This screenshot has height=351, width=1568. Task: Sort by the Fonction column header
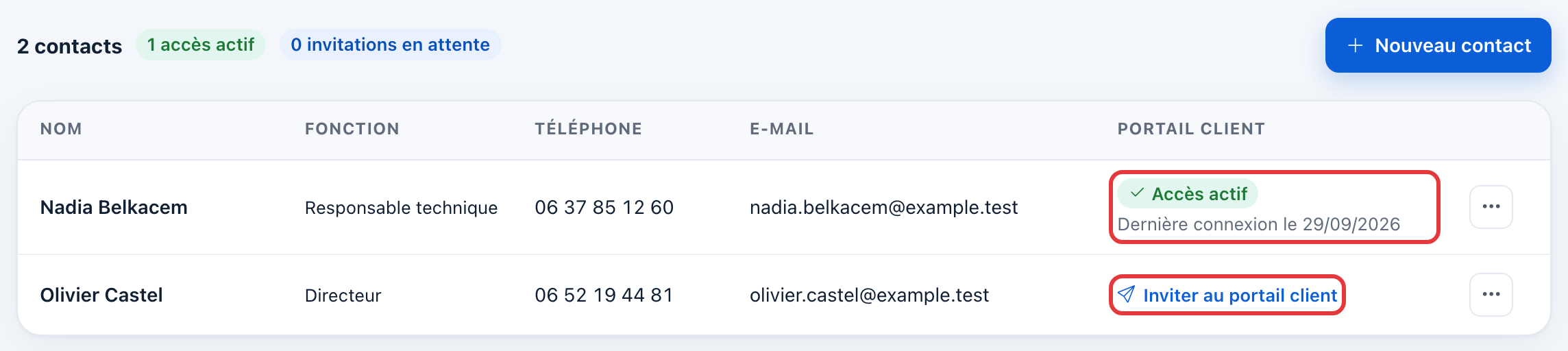coord(352,129)
